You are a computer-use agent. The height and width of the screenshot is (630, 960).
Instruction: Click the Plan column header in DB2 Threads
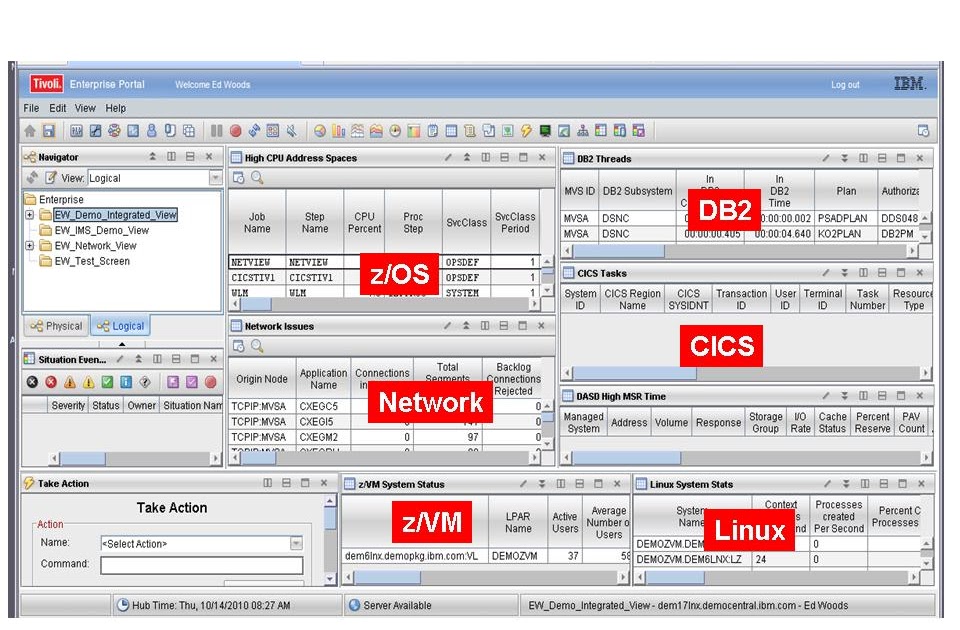tap(846, 191)
